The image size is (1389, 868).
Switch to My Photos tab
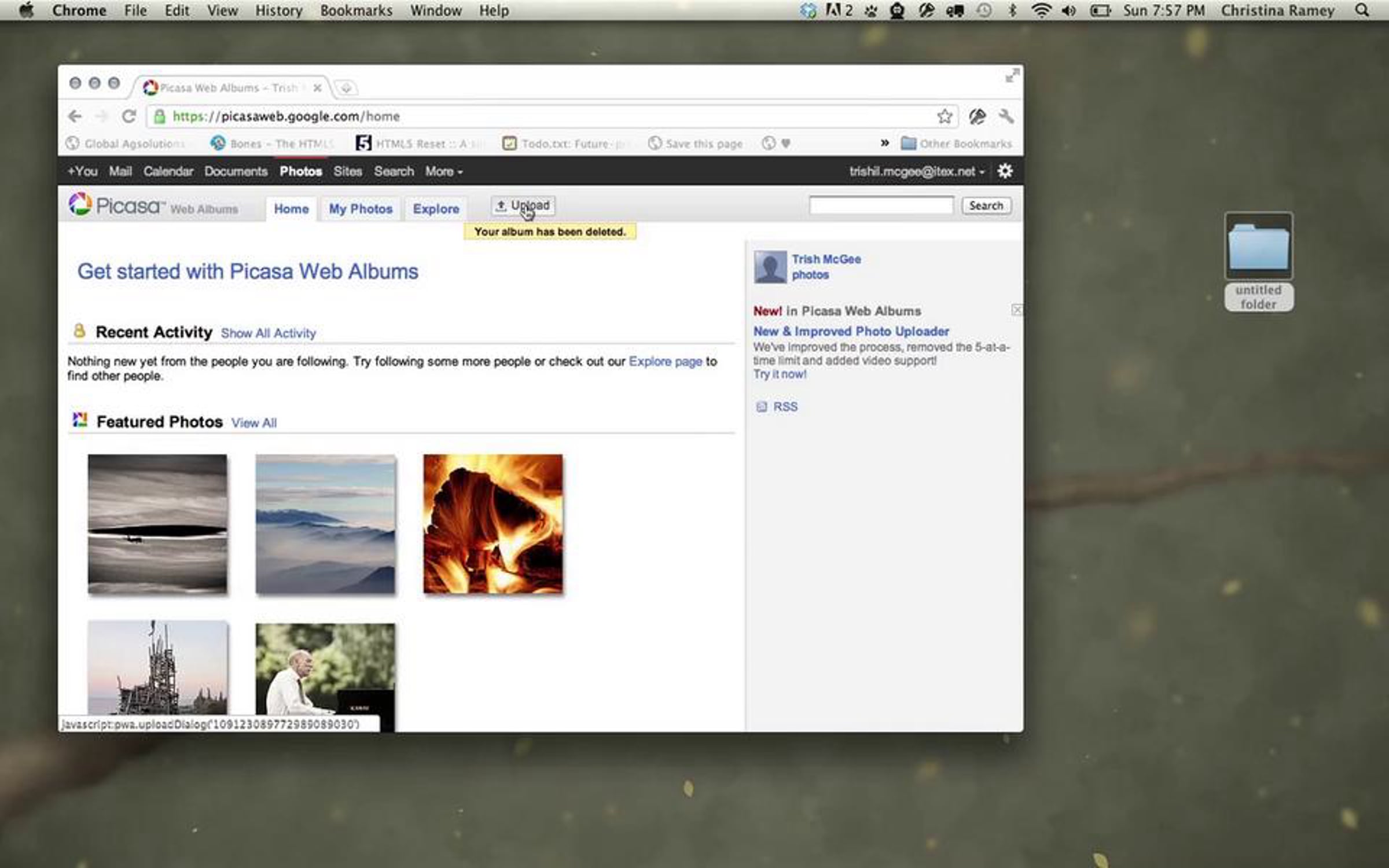coord(361,209)
